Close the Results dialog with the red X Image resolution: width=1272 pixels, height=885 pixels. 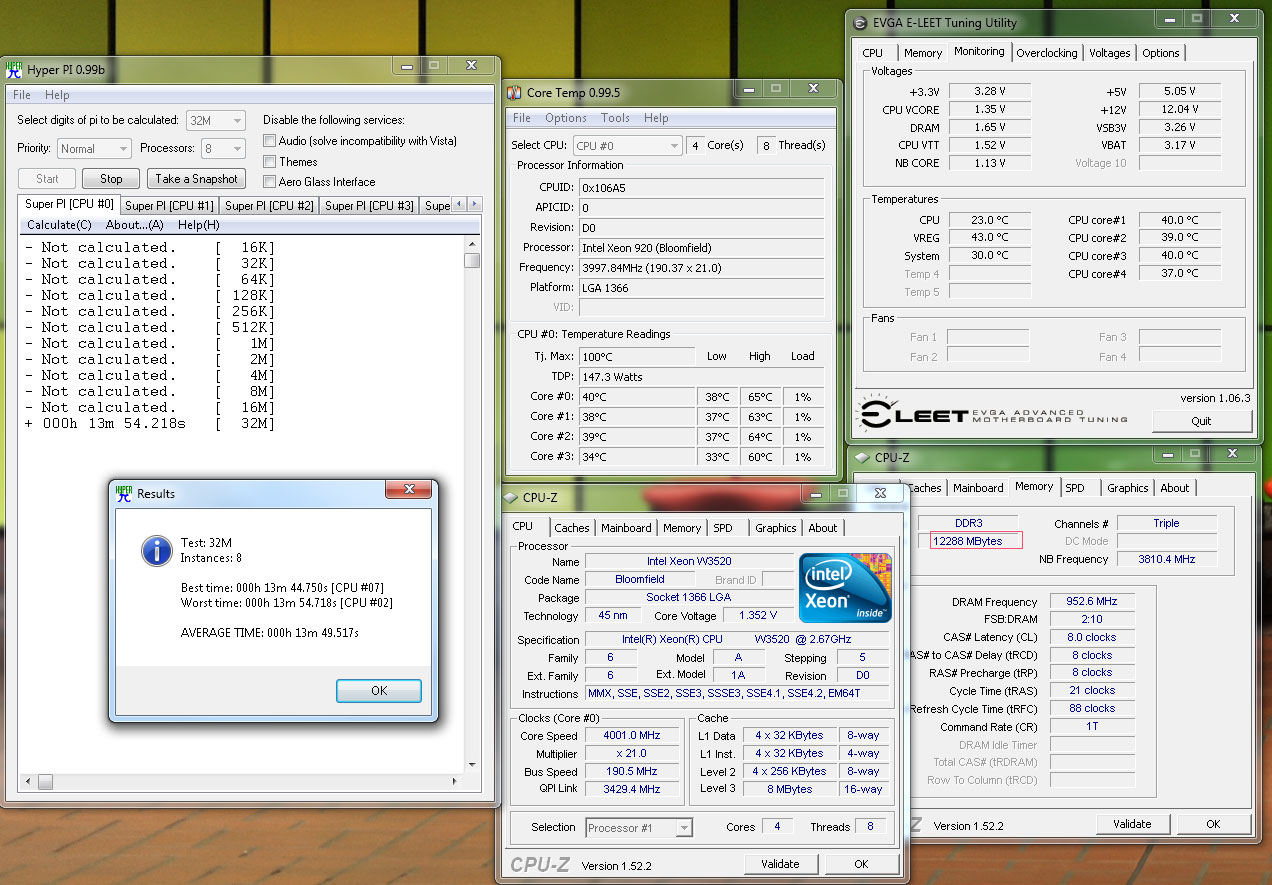pos(409,490)
